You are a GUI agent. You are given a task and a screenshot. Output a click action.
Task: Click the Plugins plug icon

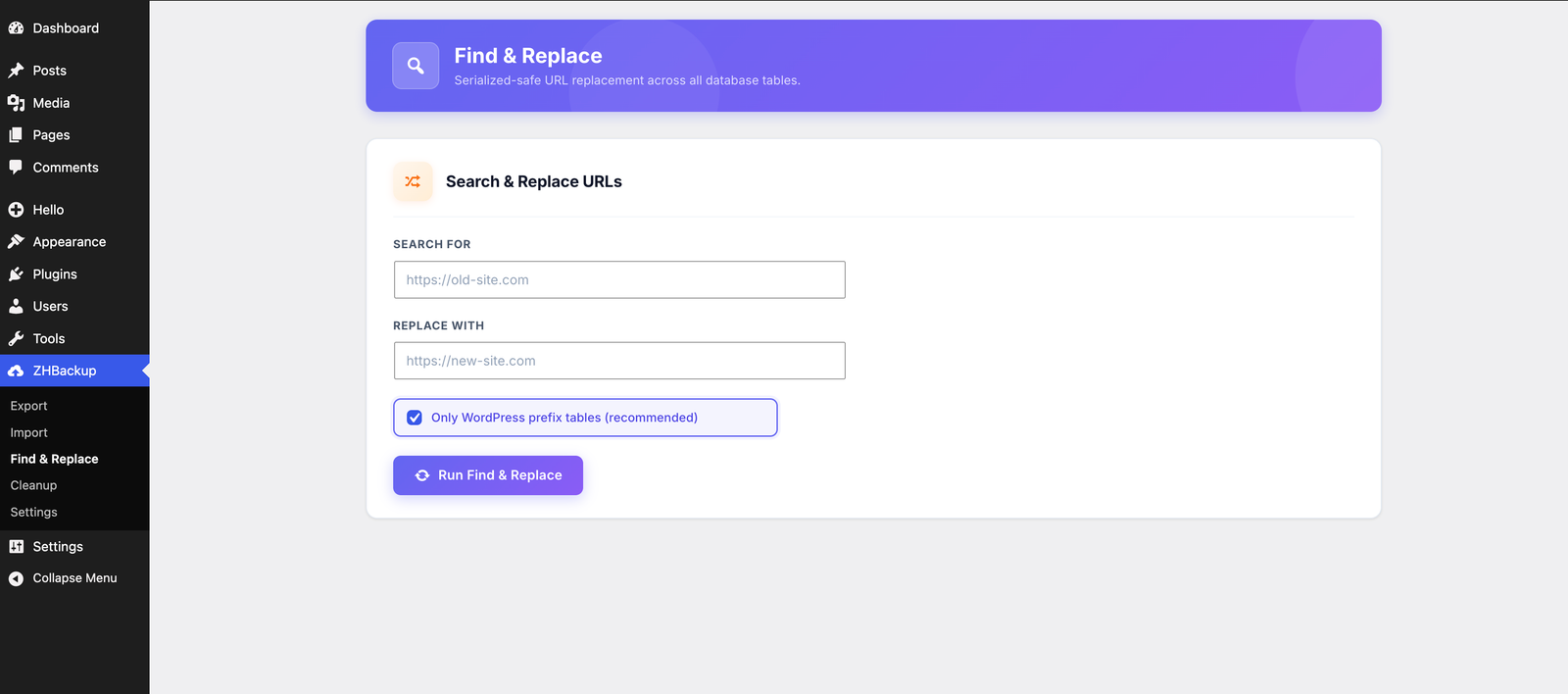tap(16, 274)
